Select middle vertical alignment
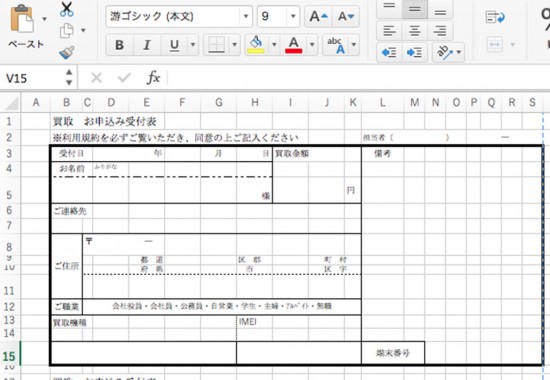Screen dimensions: 550x380 [415, 8]
